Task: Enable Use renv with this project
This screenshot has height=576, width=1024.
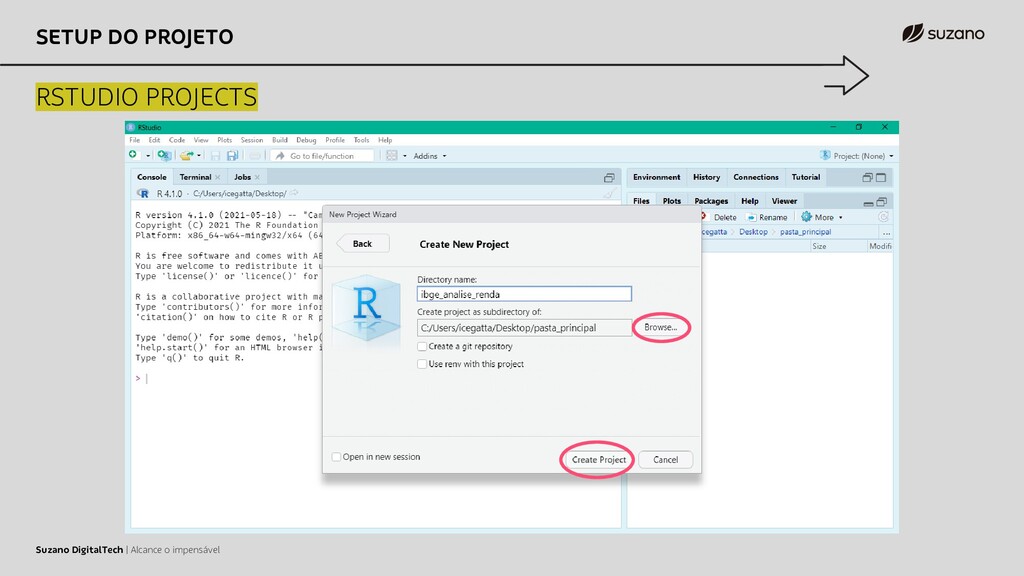Action: [423, 364]
